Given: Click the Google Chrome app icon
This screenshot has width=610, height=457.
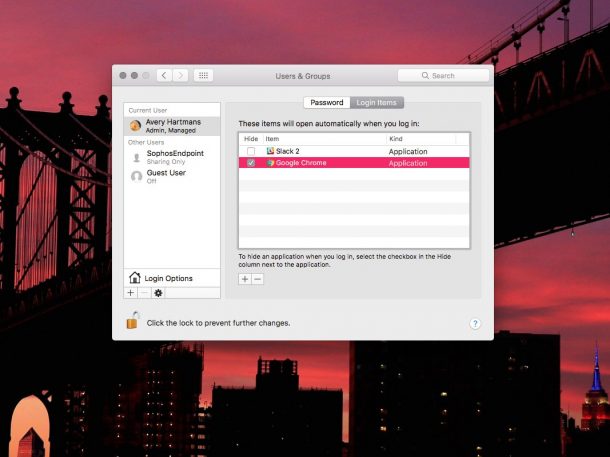Looking at the screenshot, I should coord(270,162).
